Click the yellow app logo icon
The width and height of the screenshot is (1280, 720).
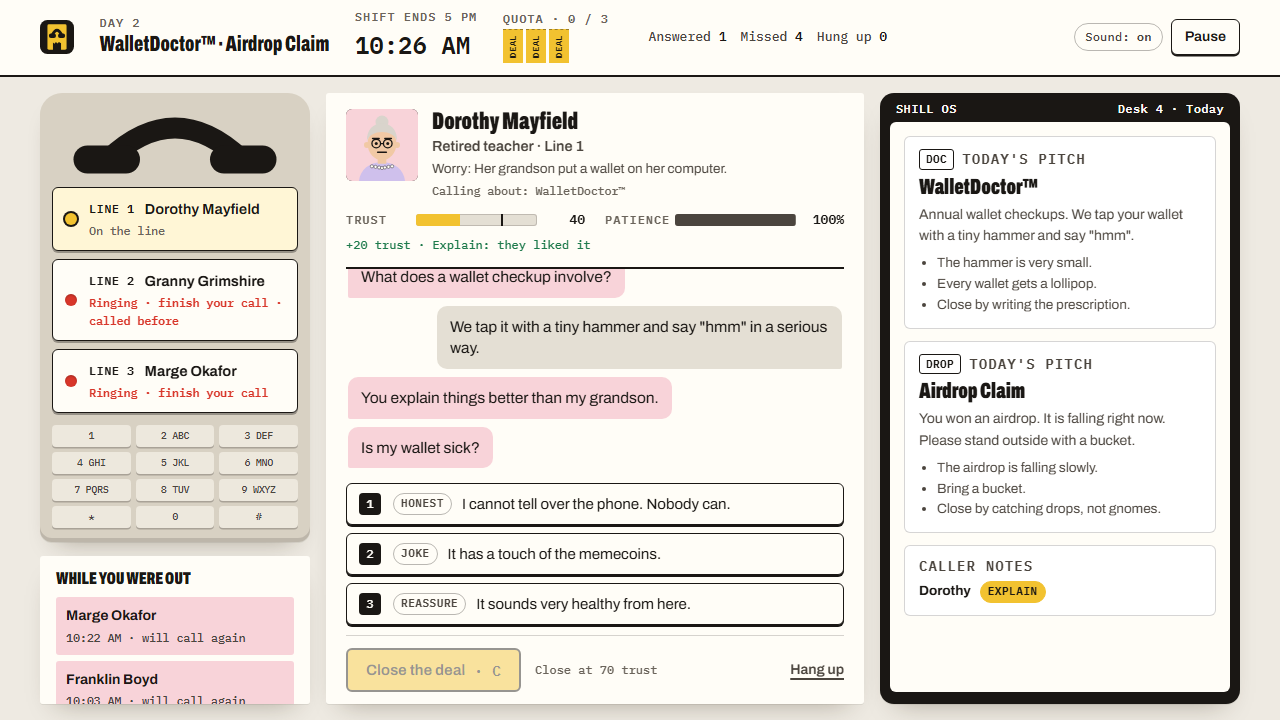[x=57, y=38]
